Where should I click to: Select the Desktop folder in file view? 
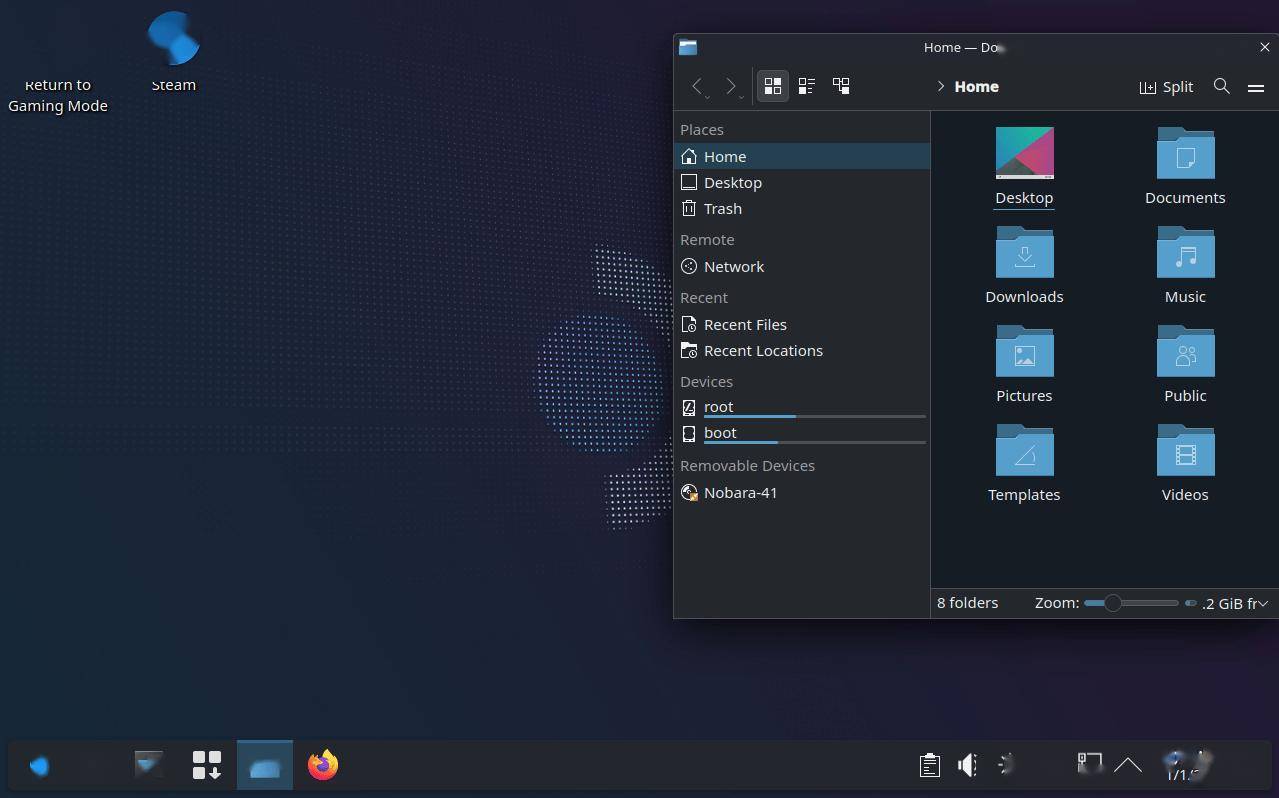point(1024,166)
